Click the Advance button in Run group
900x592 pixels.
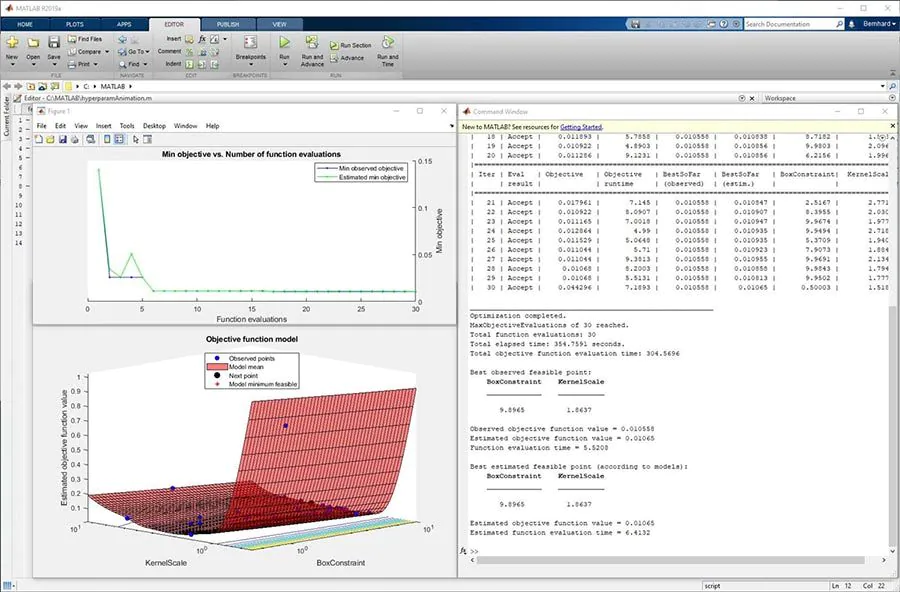(x=350, y=58)
